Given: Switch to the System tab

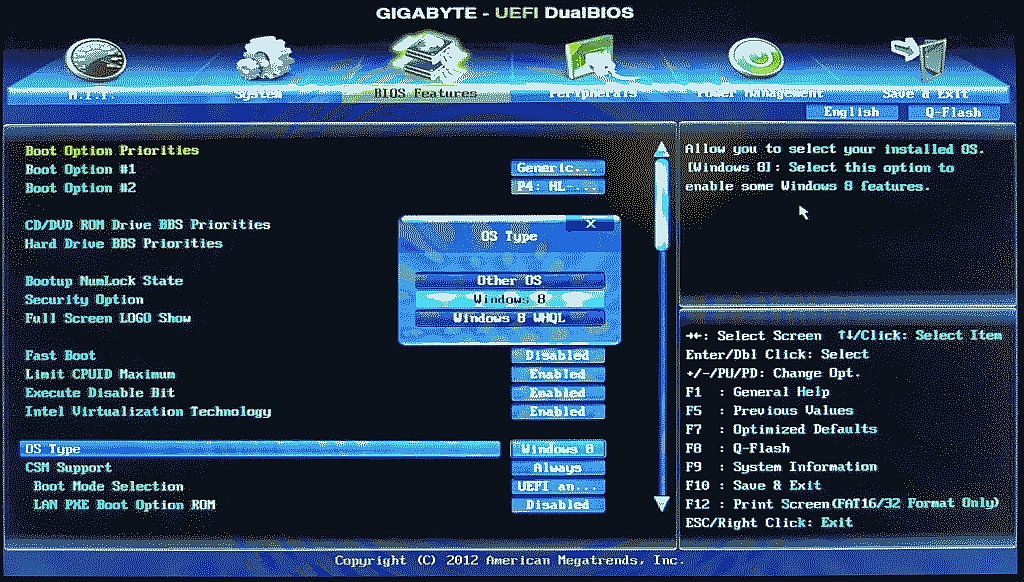Looking at the screenshot, I should (x=258, y=94).
